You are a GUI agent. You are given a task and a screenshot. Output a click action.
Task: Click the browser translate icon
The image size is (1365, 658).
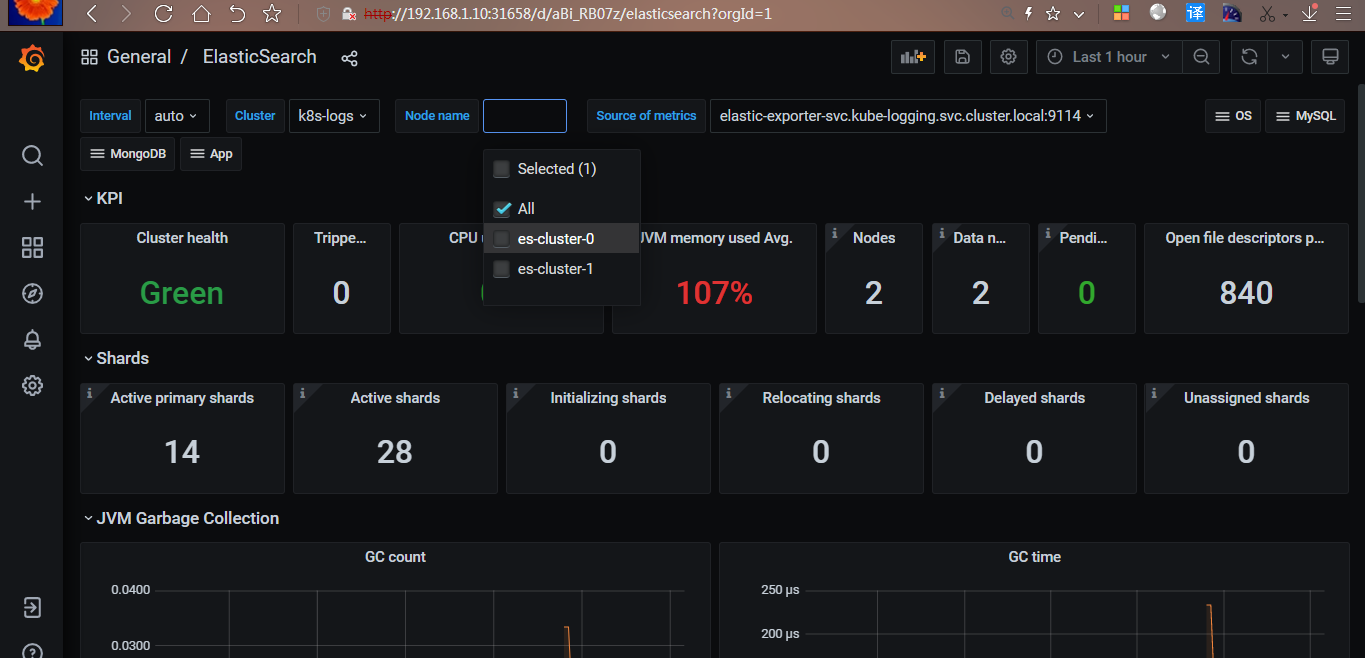1195,14
